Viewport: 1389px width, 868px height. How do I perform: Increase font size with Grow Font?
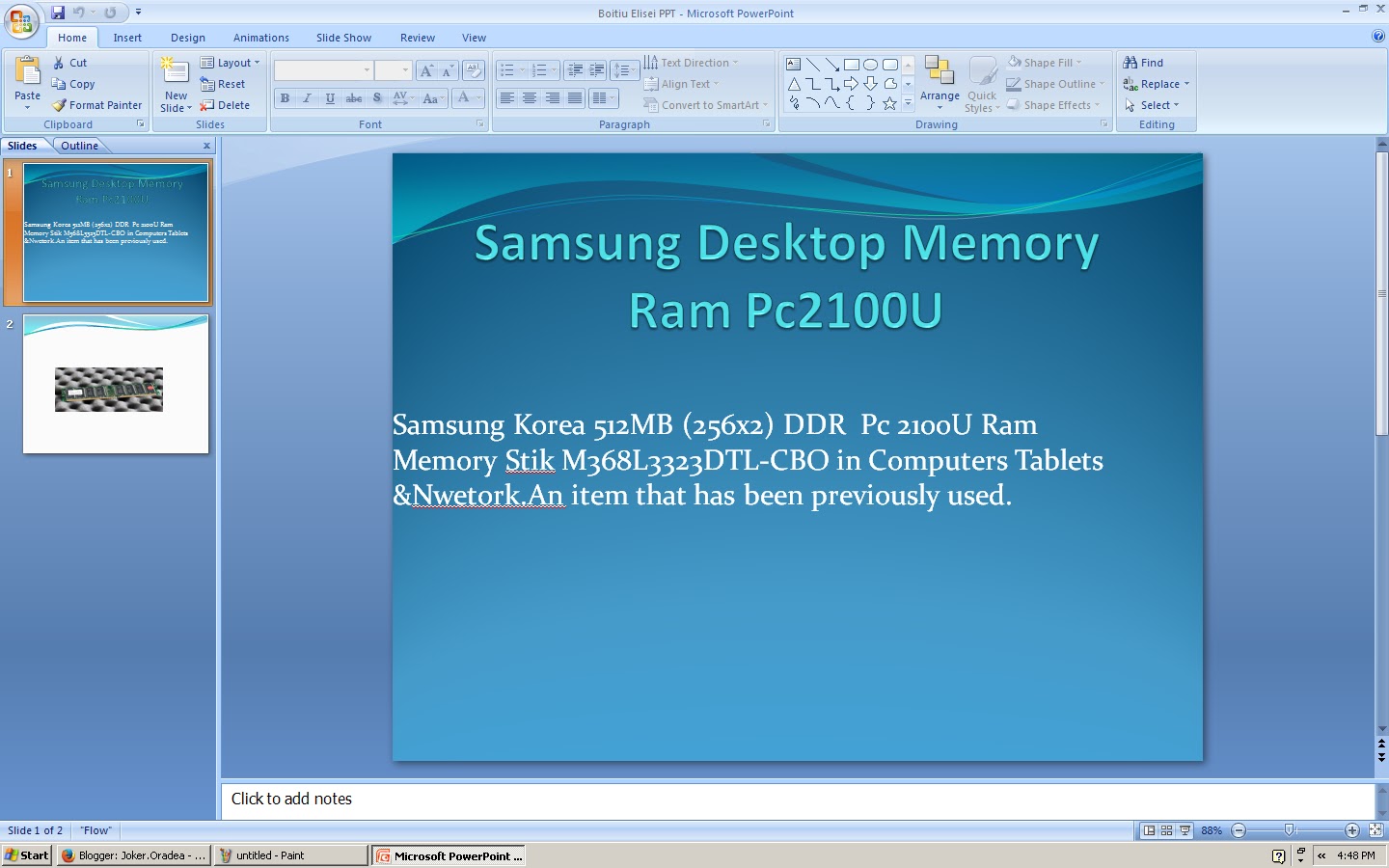point(426,70)
